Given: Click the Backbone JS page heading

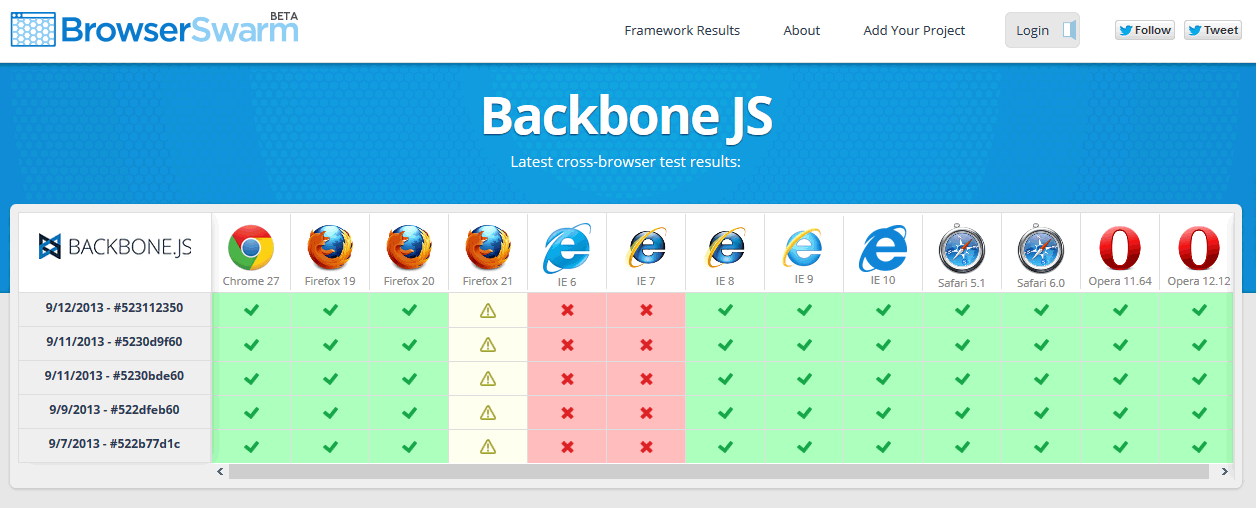Looking at the screenshot, I should 627,117.
